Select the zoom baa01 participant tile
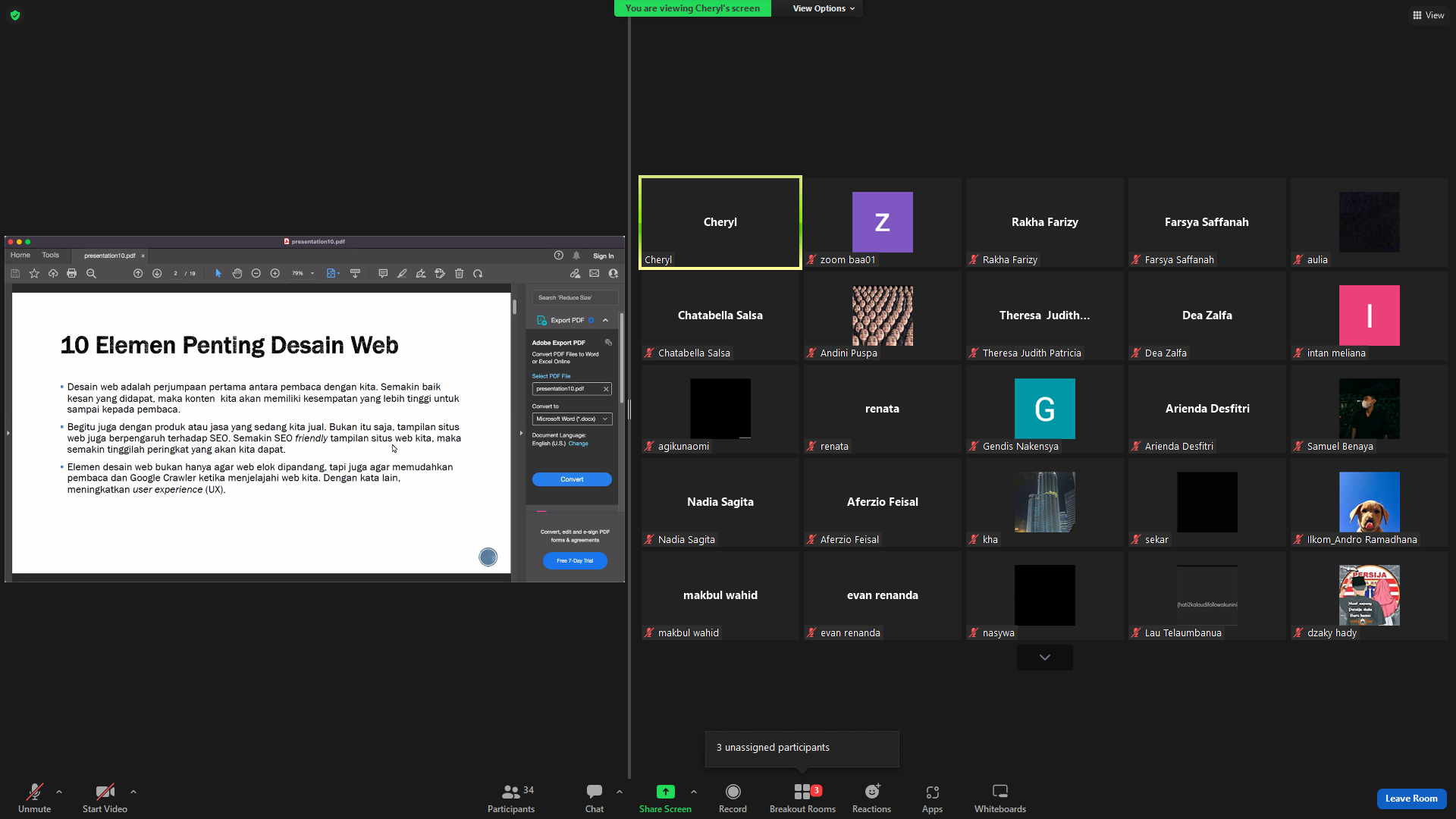 point(882,222)
